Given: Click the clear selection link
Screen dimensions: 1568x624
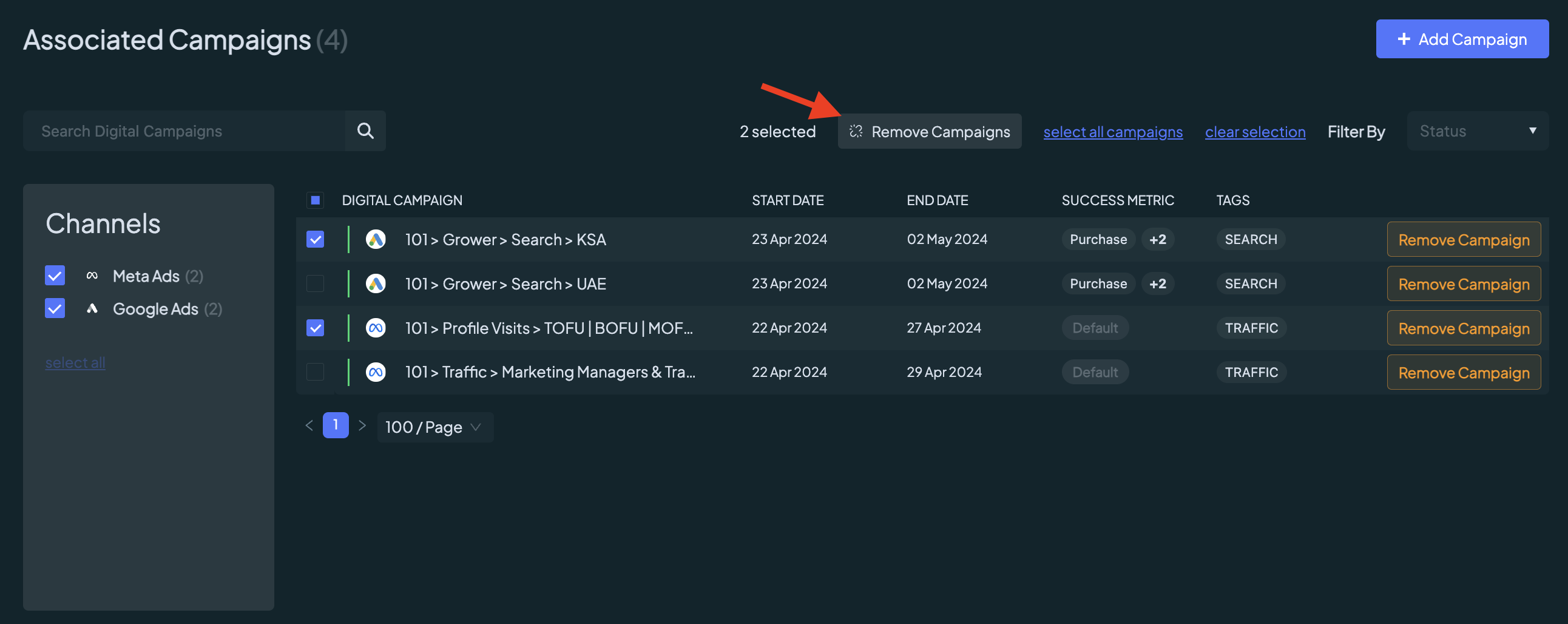Looking at the screenshot, I should click(1255, 132).
